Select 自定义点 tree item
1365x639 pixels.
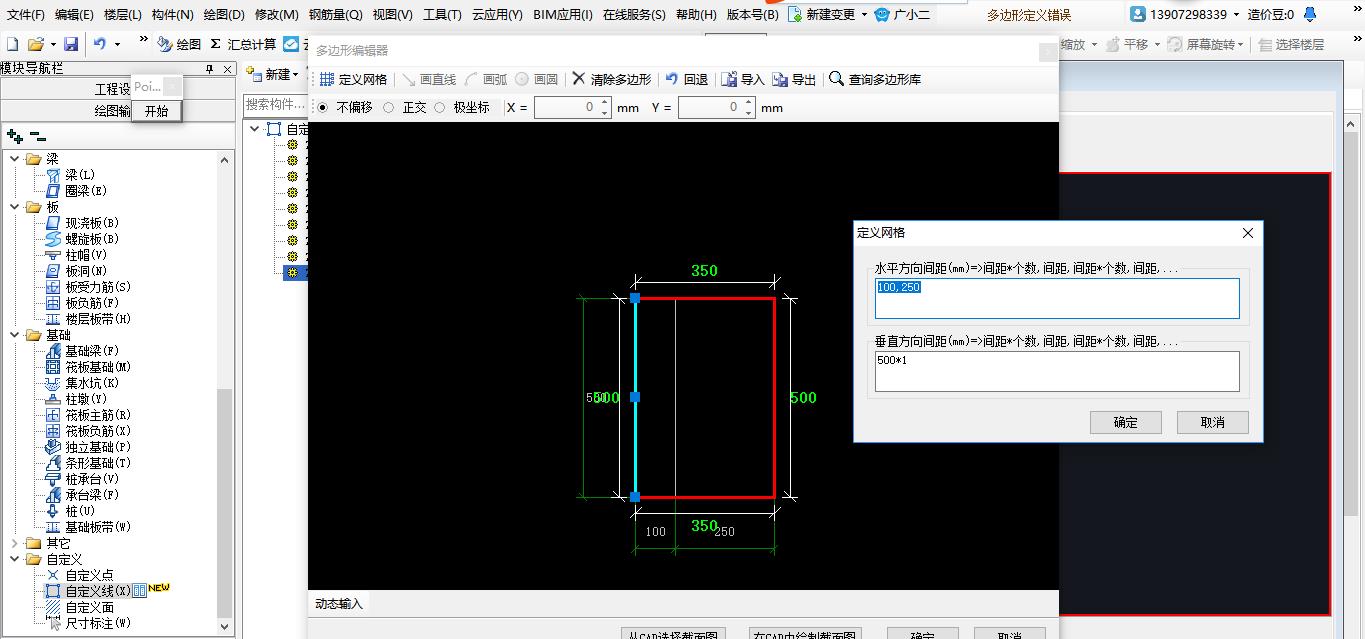[x=88, y=575]
